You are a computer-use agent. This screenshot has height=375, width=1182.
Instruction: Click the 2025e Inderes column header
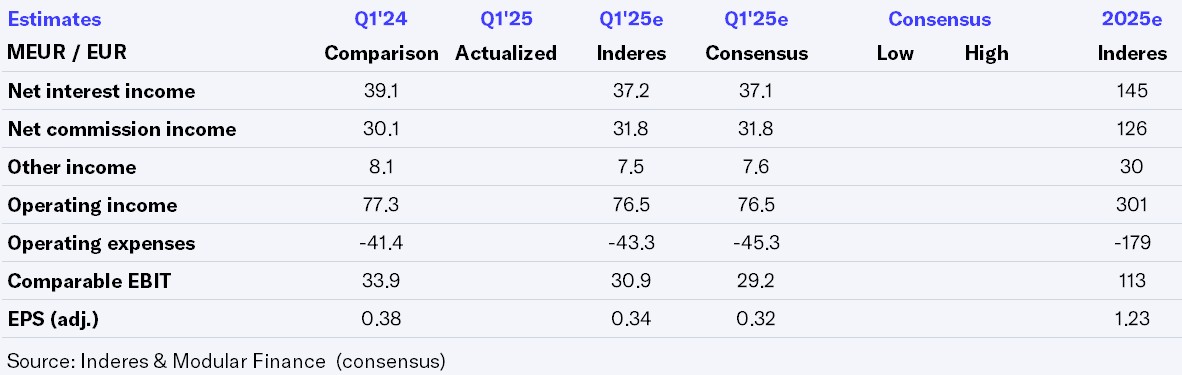[1131, 36]
